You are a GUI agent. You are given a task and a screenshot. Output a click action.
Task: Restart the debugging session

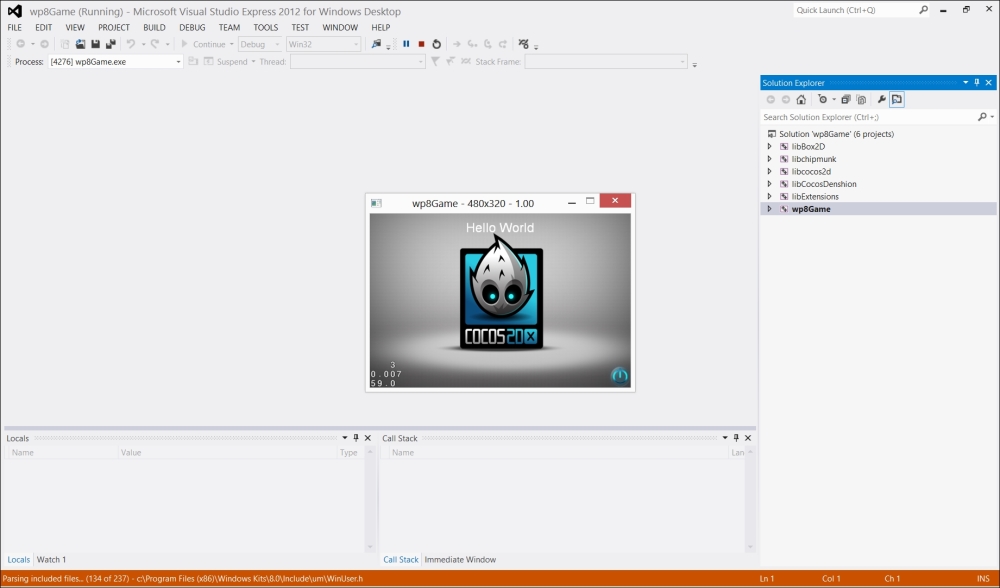click(x=436, y=44)
